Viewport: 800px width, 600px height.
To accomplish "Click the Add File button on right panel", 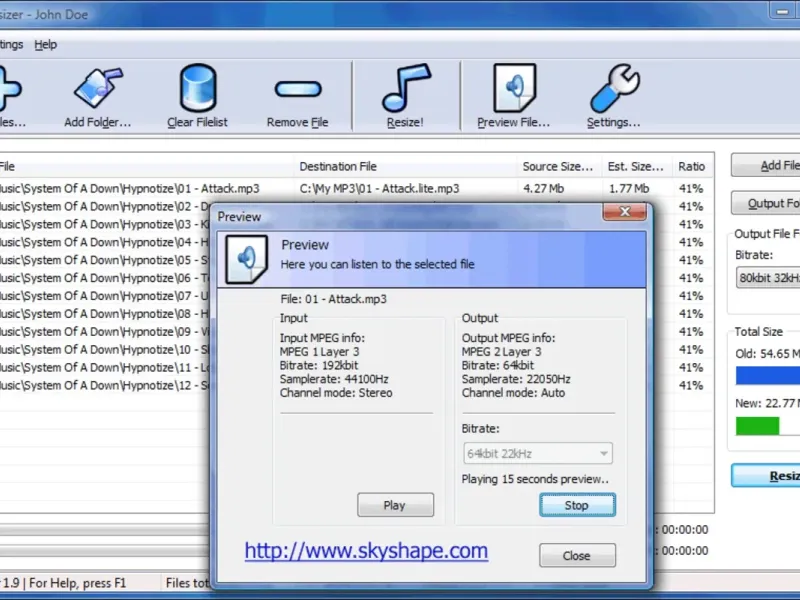I will click(765, 165).
